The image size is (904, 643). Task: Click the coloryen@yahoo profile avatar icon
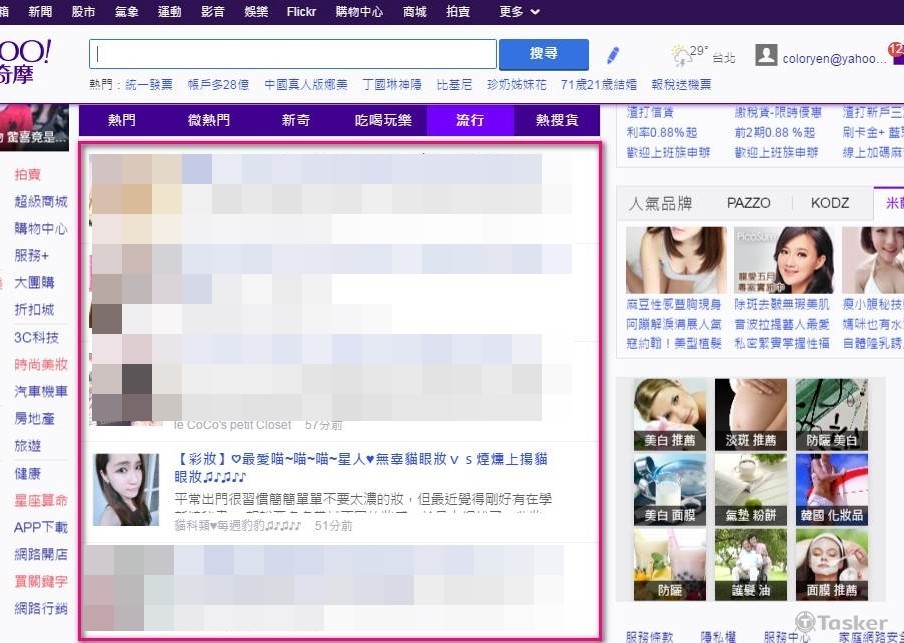tap(768, 55)
